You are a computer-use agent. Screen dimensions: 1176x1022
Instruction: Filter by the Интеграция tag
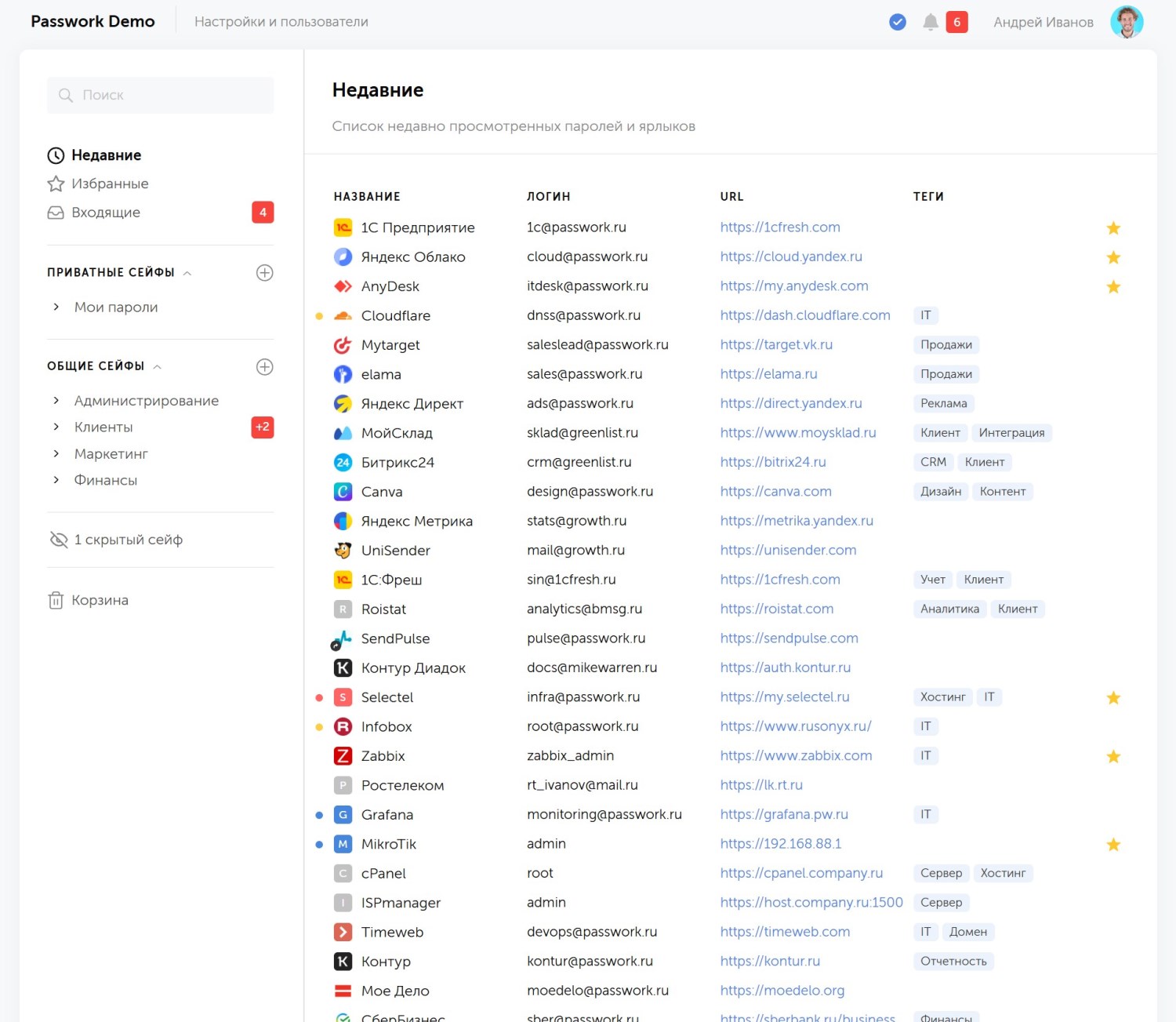[x=1011, y=433]
